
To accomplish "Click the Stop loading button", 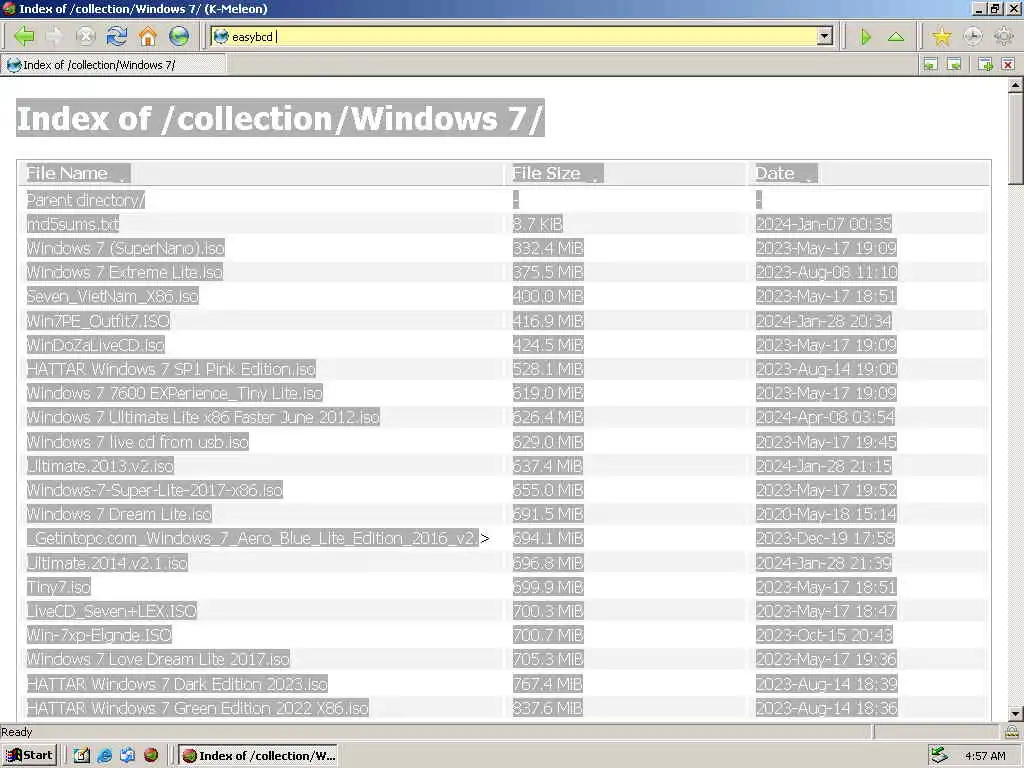I will pyautogui.click(x=86, y=37).
